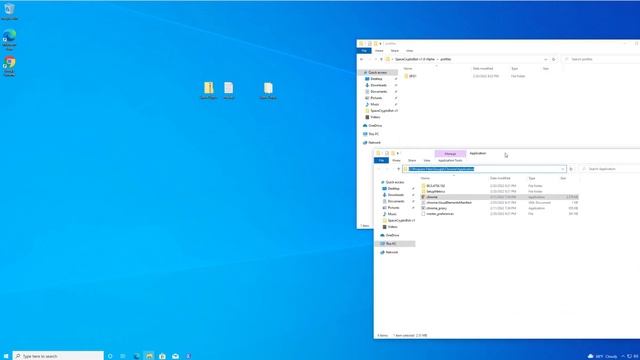This screenshot has height=360, width=640.
Task: Open File Explorer taskbar icon
Action: pos(149,356)
